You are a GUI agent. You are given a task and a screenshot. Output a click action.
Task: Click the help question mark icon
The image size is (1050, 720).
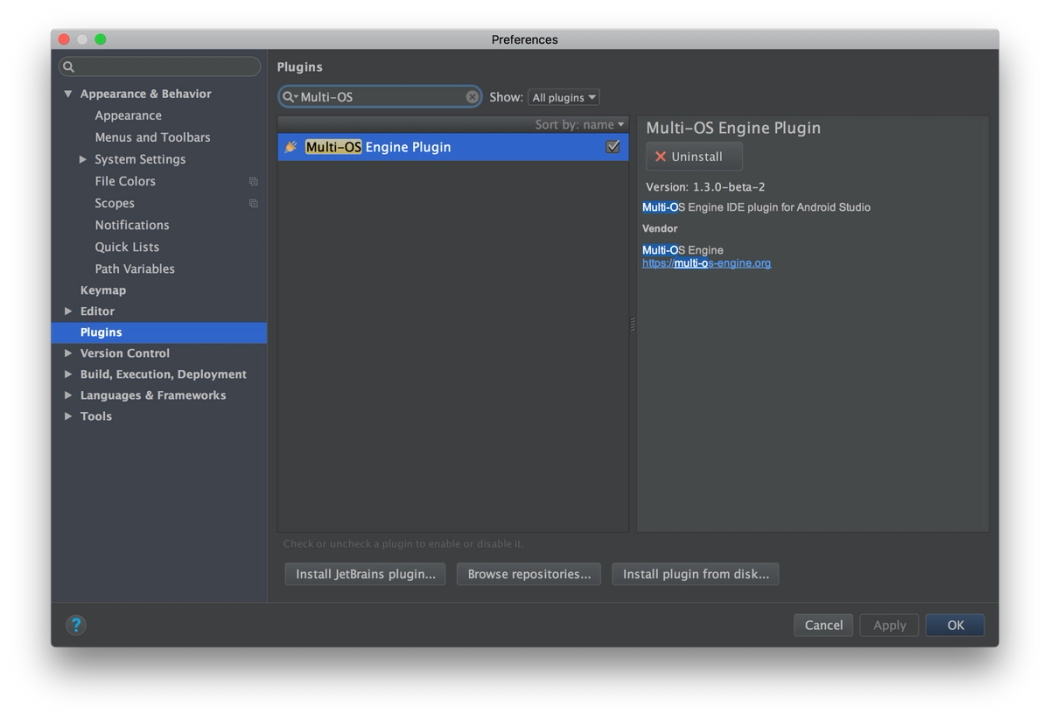77,625
